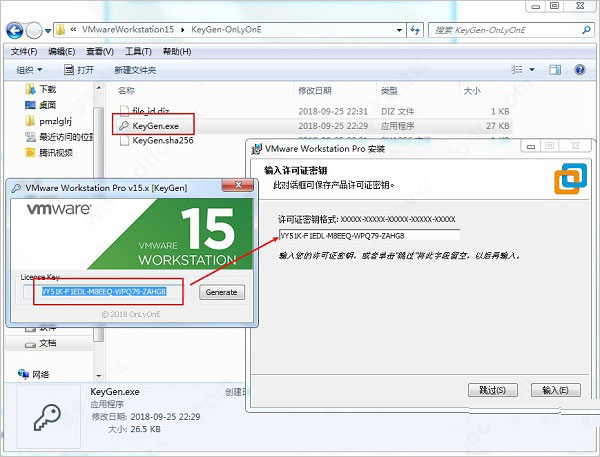Click the Explorer back navigation arrow
Screen dimensions: 600x457
(15, 30)
